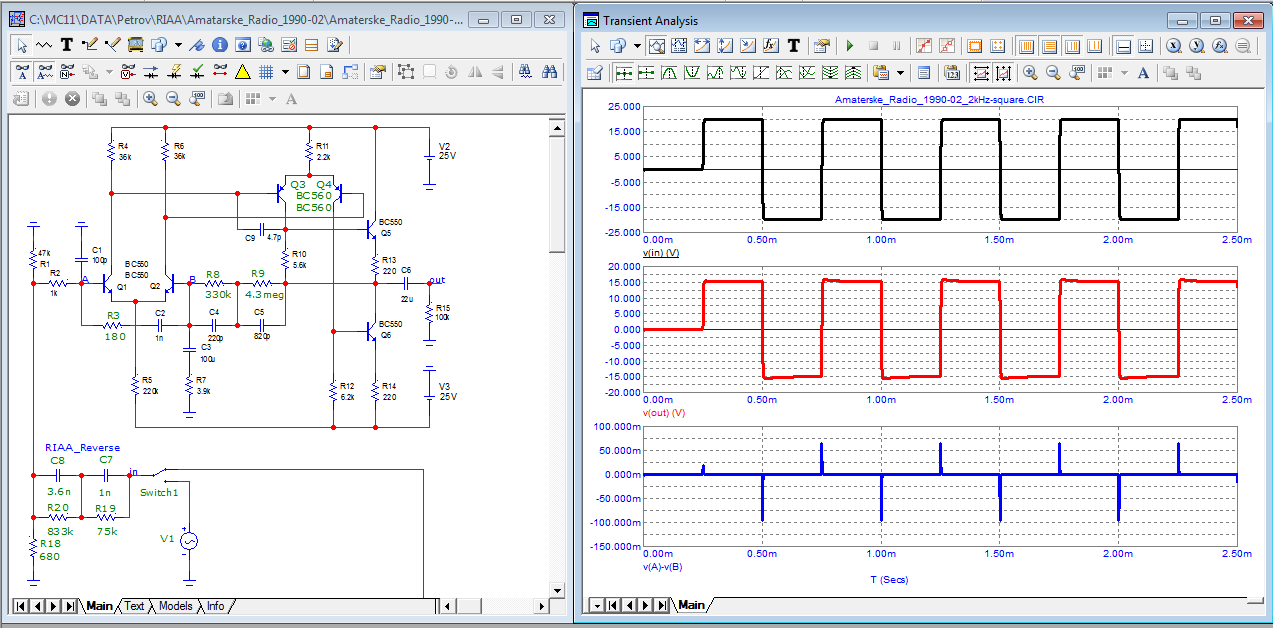Open the Info (blue i) tool
1273x628 pixels.
219,45
